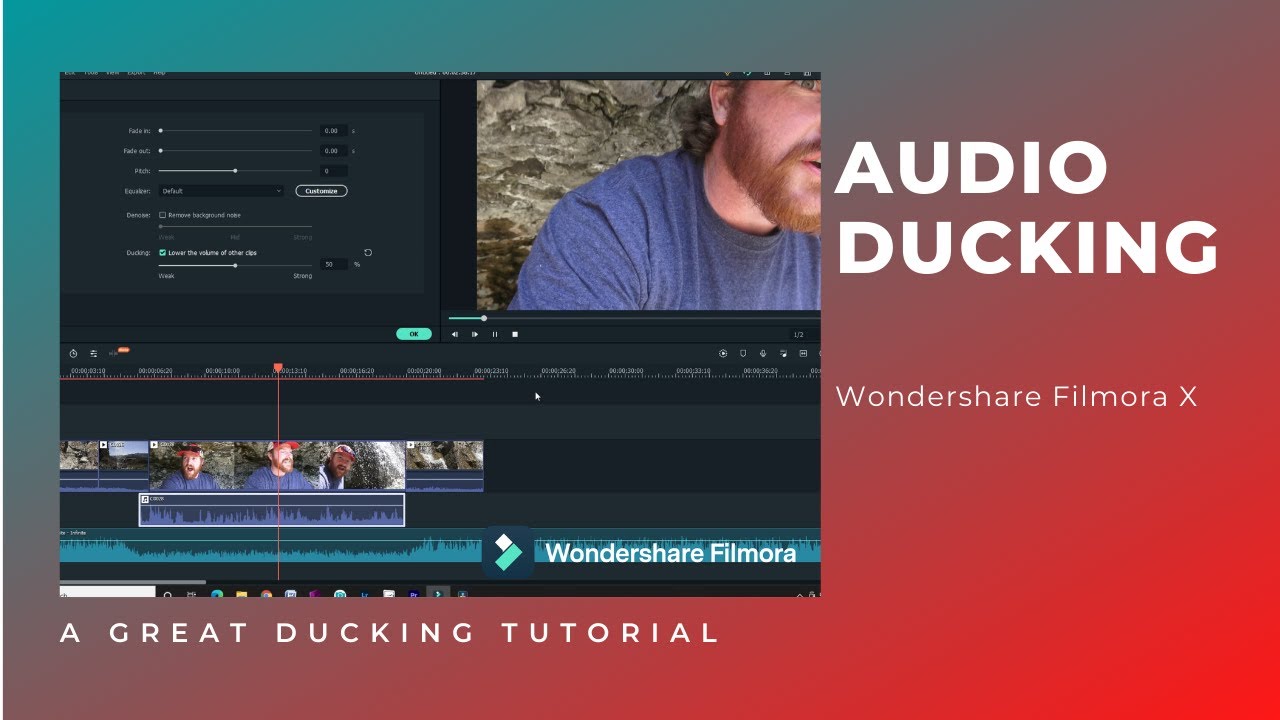This screenshot has width=1280, height=720.
Task: Open the marker icon above the timeline
Action: coord(743,353)
